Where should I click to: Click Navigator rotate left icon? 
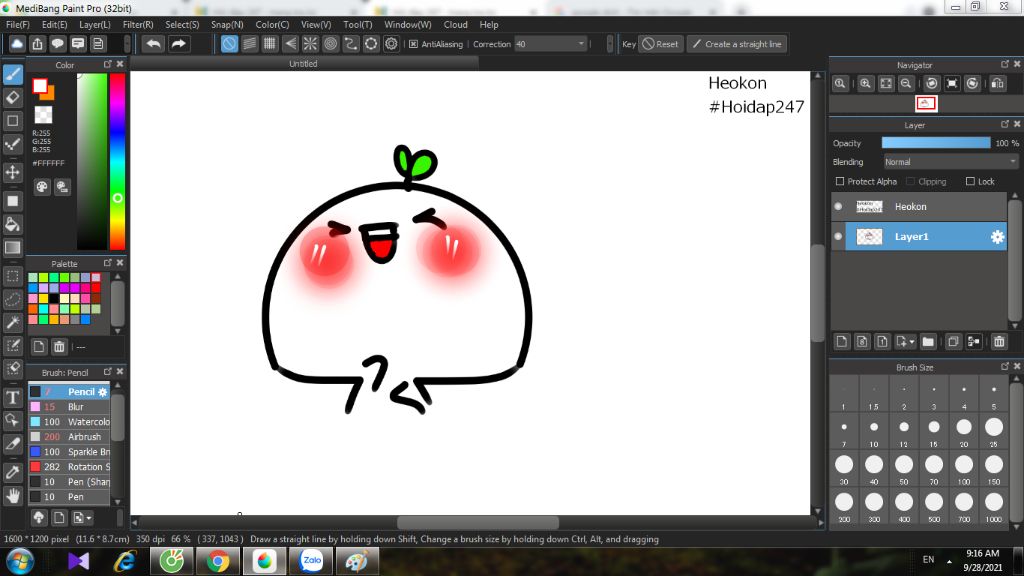(932, 84)
